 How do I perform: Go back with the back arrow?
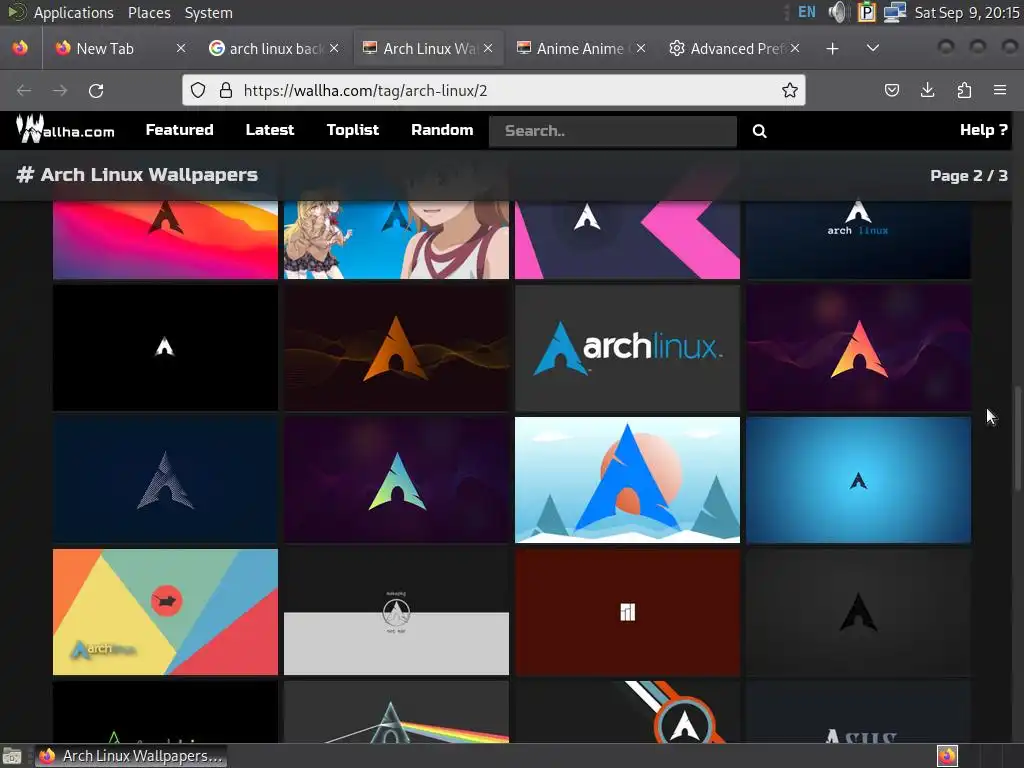tap(24, 90)
